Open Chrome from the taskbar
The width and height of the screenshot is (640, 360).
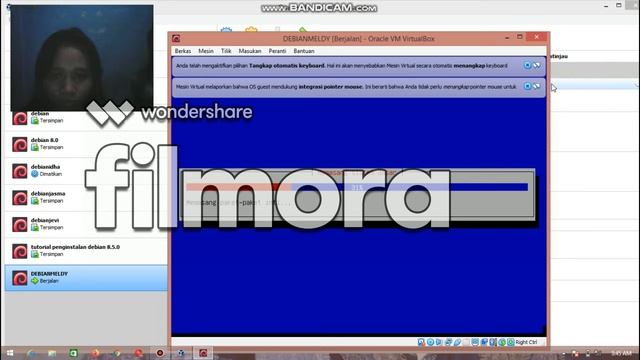[x=116, y=353]
